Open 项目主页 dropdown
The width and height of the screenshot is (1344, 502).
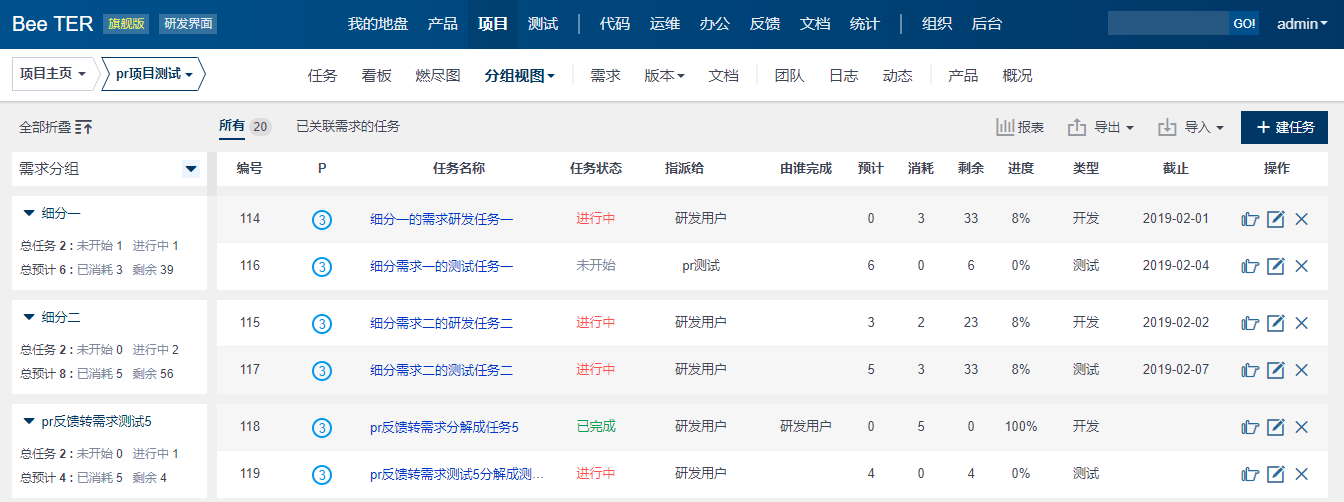point(54,74)
